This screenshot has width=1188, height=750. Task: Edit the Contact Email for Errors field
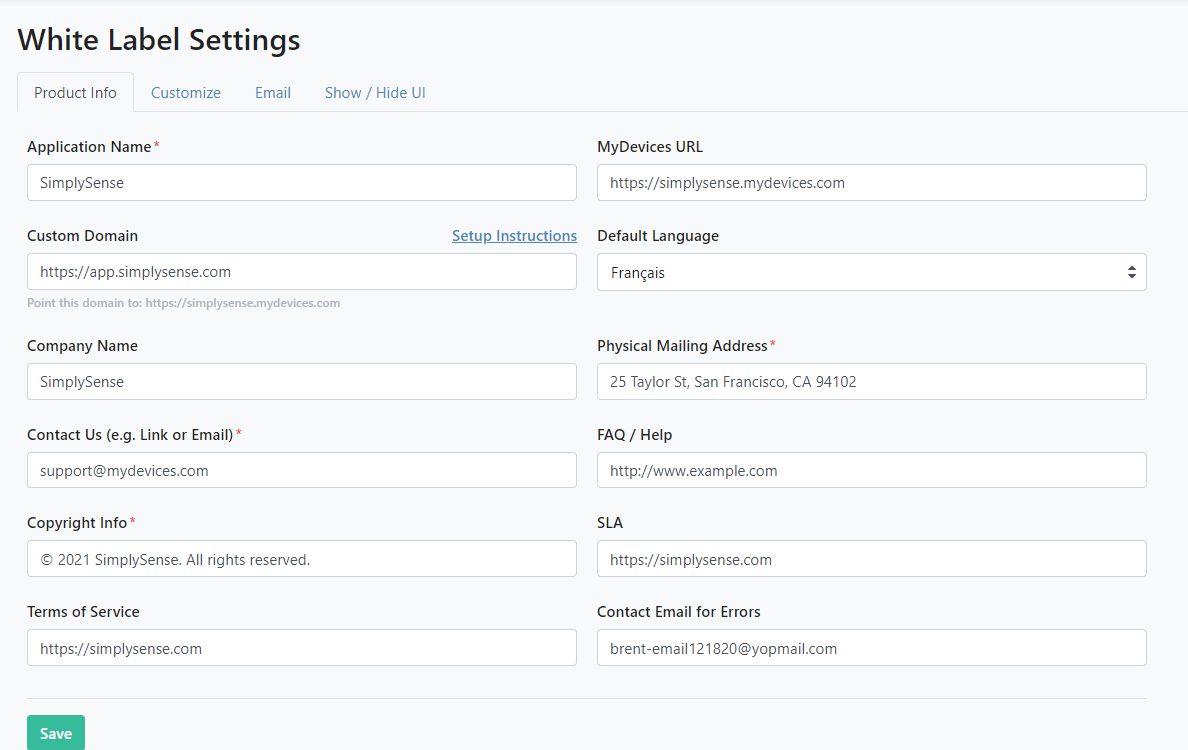[871, 648]
